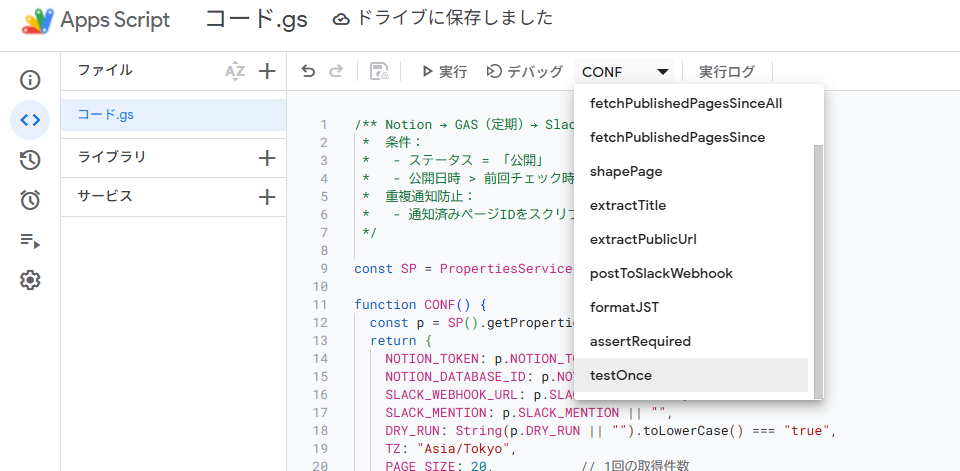The width and height of the screenshot is (960, 471).
Task: Select postToSlackWebhook in the dropdown
Action: pyautogui.click(x=661, y=273)
